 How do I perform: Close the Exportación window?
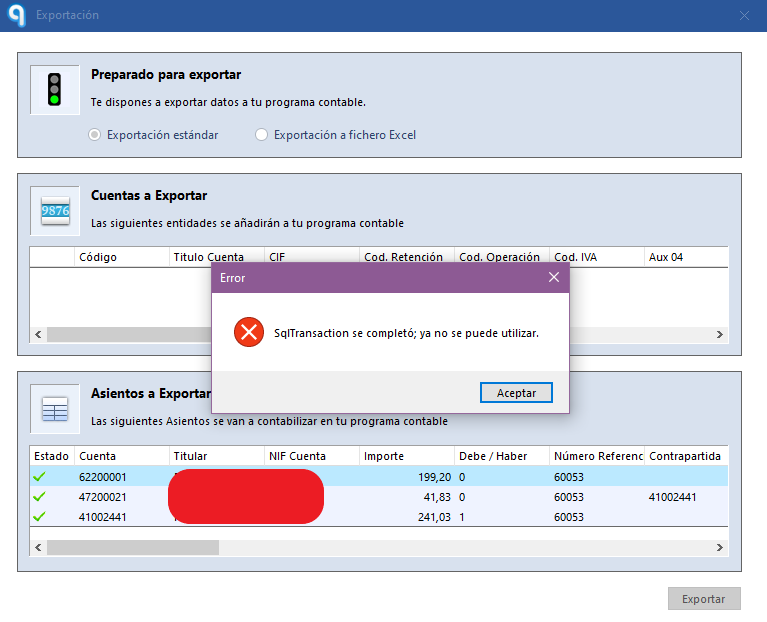(744, 16)
